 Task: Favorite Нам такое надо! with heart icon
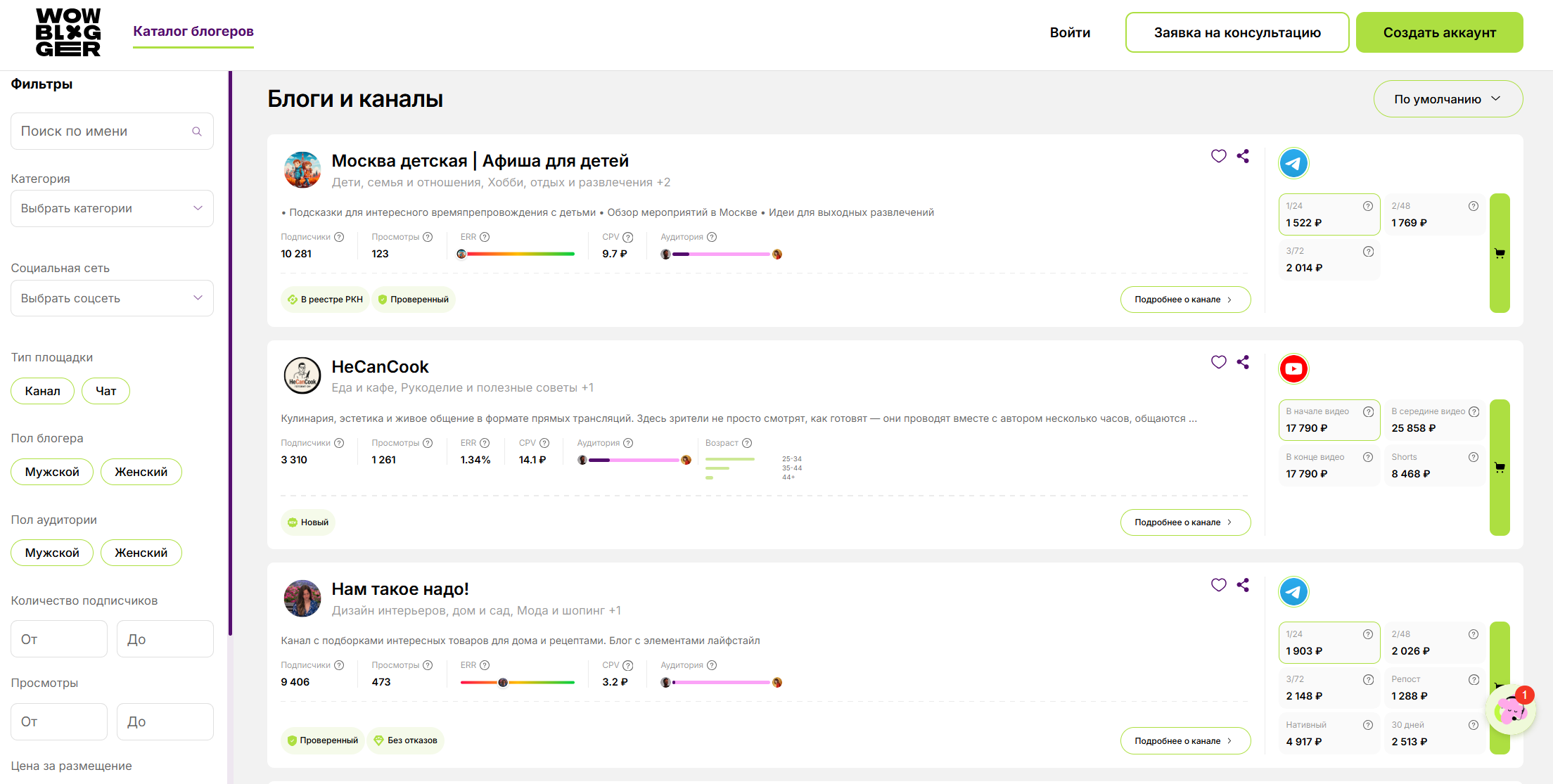click(1219, 585)
